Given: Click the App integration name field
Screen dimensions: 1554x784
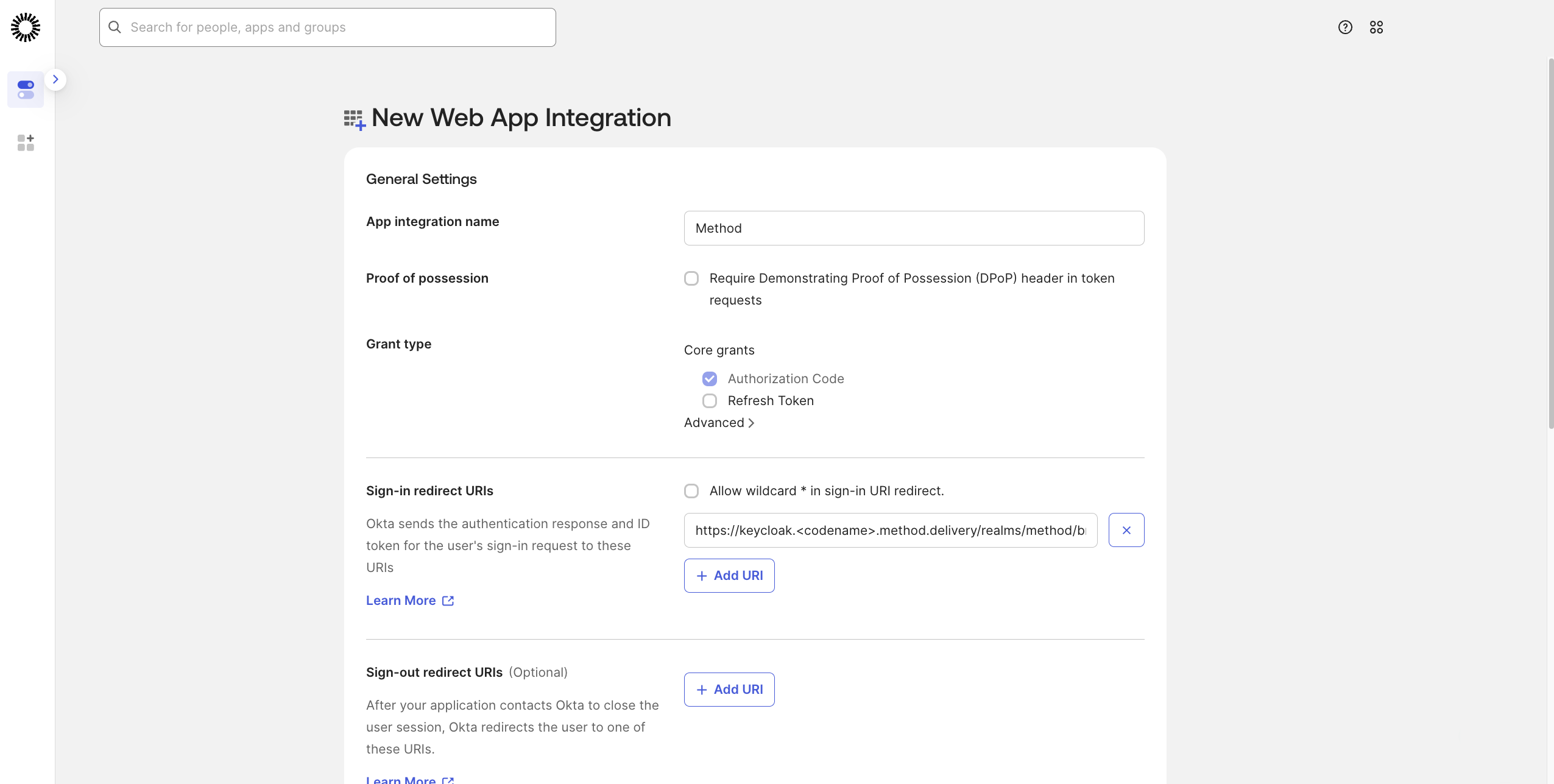Looking at the screenshot, I should (x=913, y=228).
